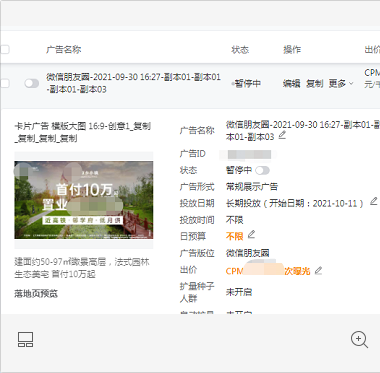Click the 不限 daily budget value
This screenshot has height=373, width=380.
coord(234,236)
